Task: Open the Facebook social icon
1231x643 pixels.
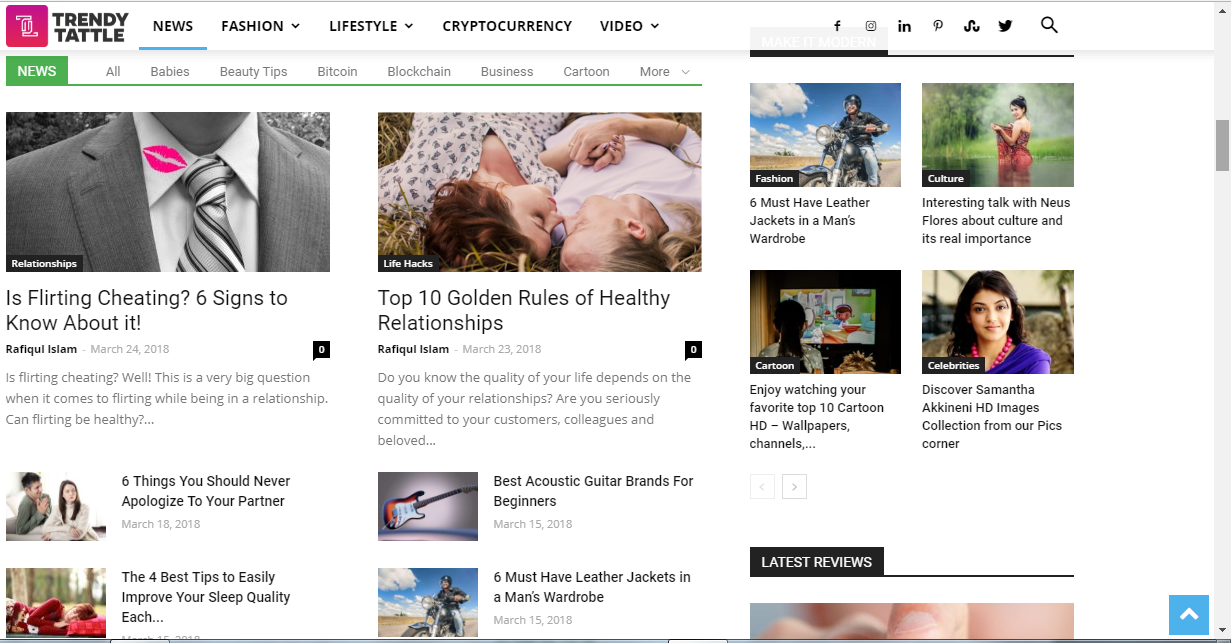Action: coord(837,26)
